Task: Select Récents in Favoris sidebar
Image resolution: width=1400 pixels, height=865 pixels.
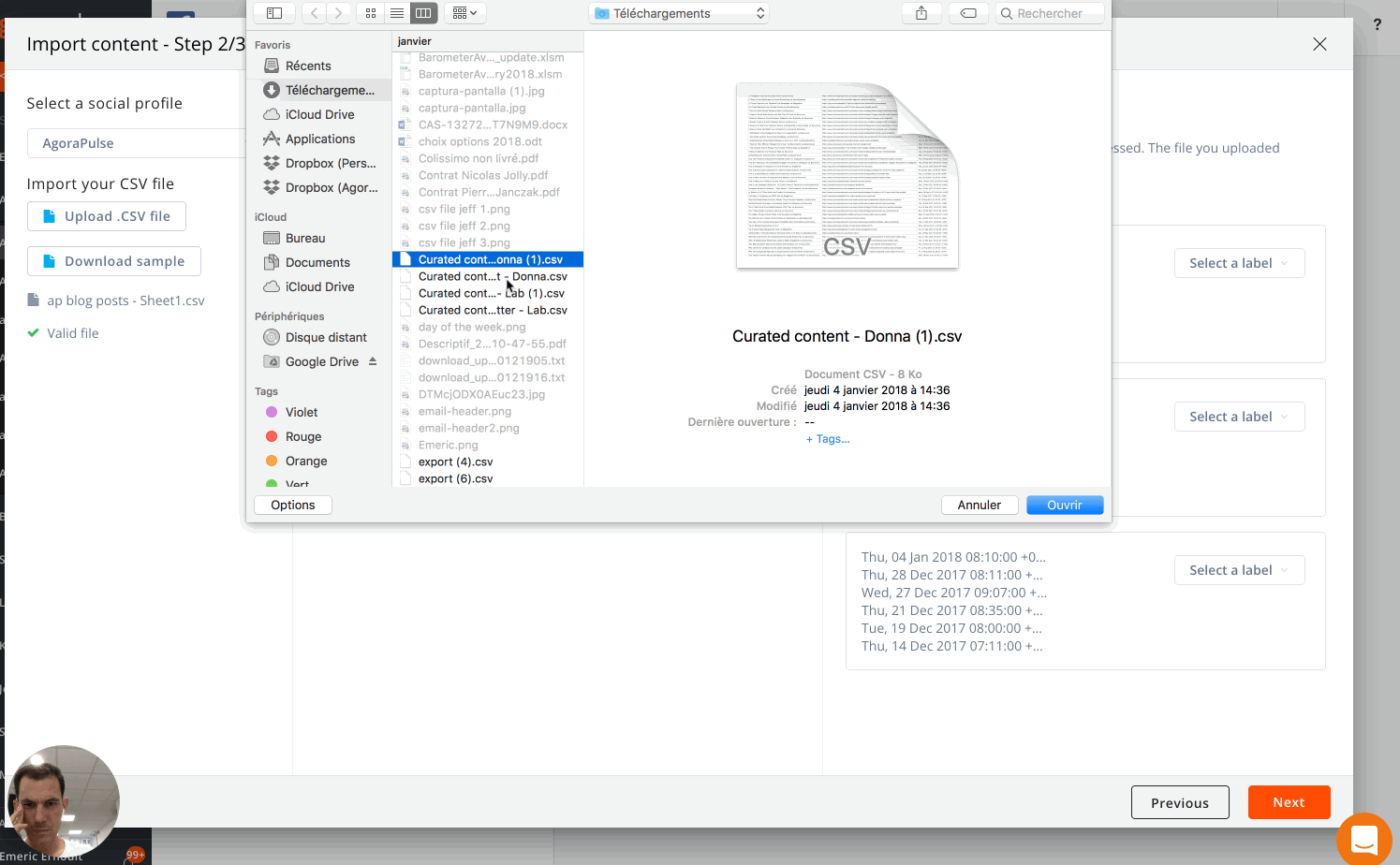Action: tap(308, 66)
